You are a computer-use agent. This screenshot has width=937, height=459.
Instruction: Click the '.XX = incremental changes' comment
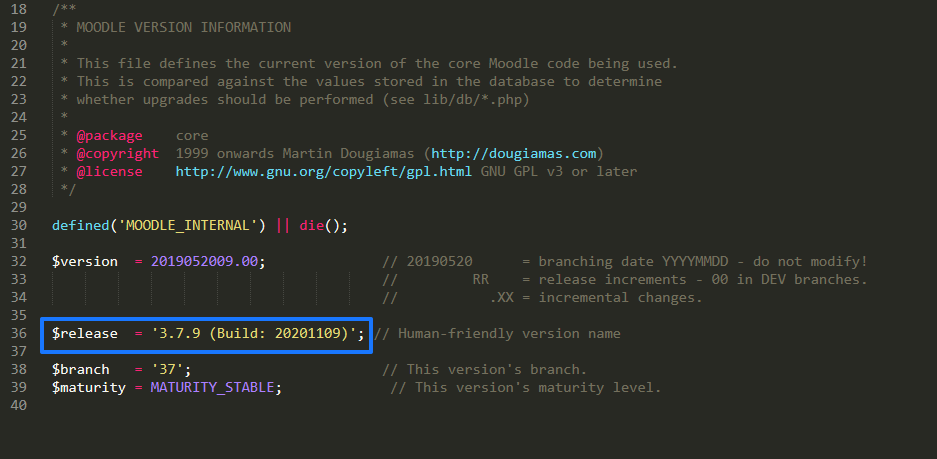596,298
